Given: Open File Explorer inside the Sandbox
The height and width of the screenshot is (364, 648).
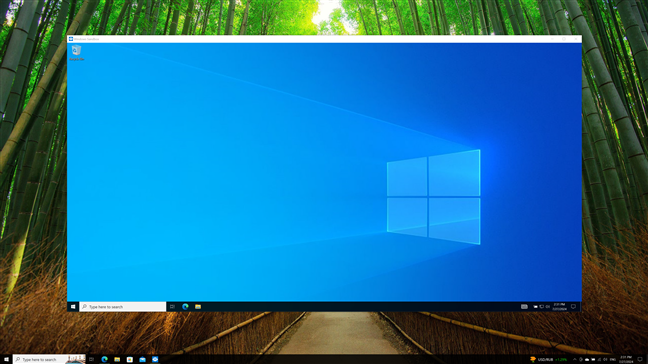Looking at the screenshot, I should tap(198, 307).
